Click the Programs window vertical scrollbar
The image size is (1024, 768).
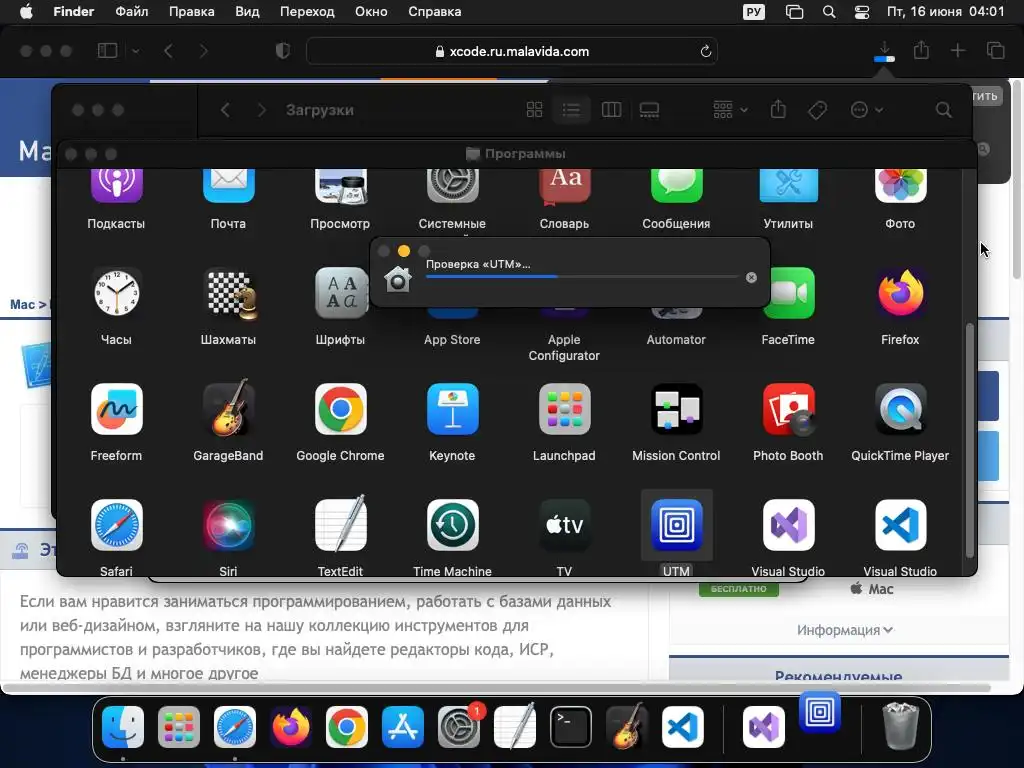click(x=970, y=441)
